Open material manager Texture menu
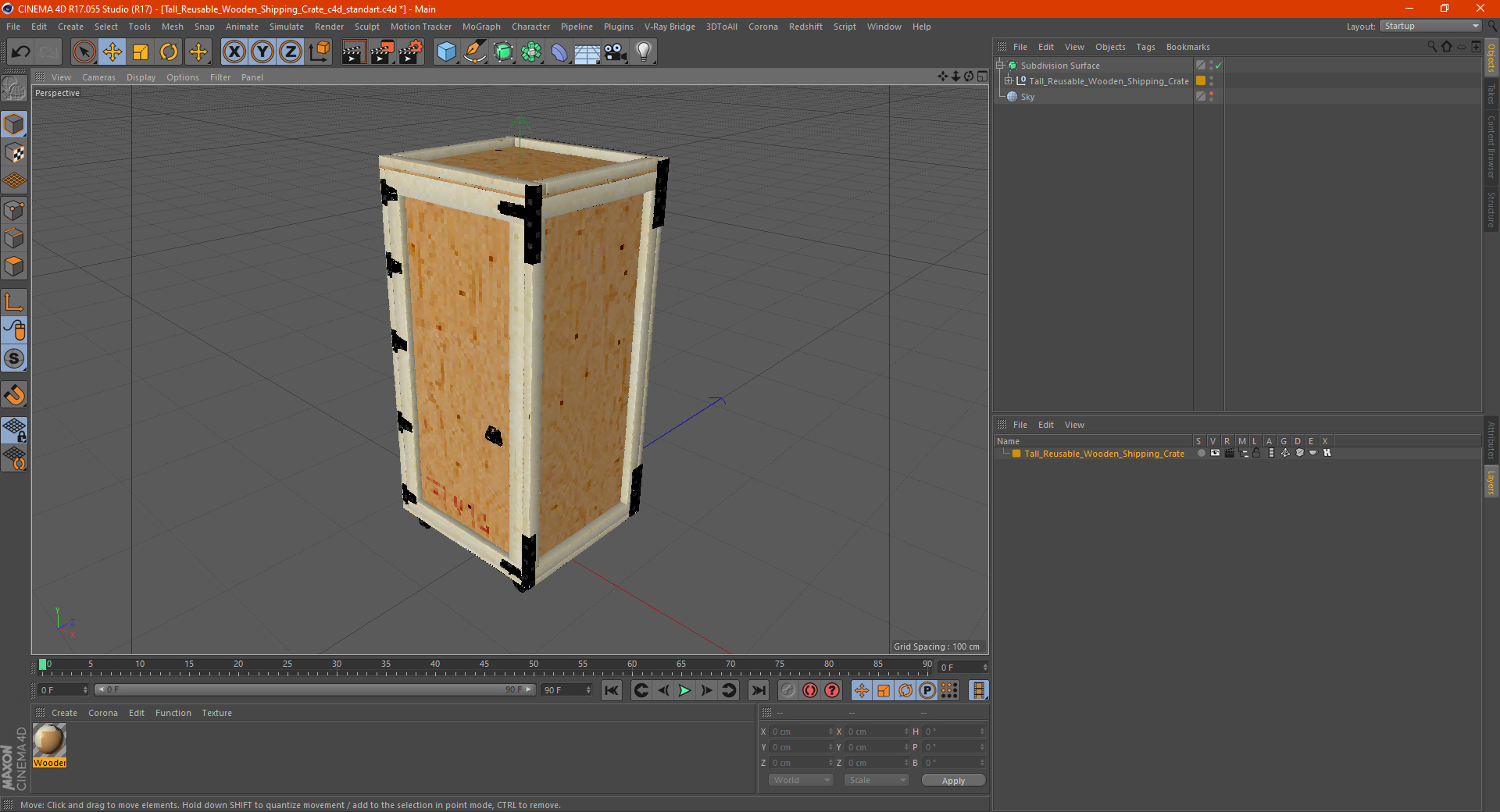This screenshot has width=1500, height=812. click(216, 713)
